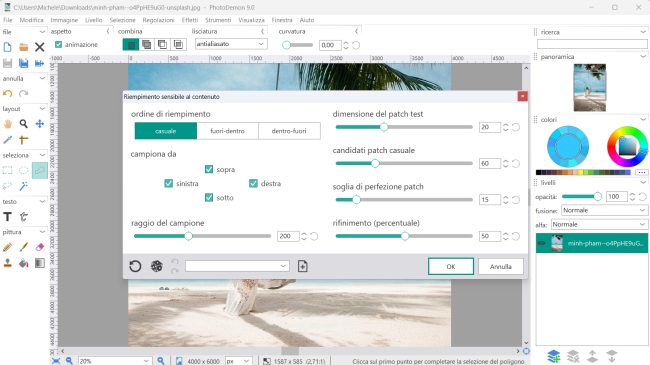Select the Magic wand tool
The height and width of the screenshot is (365, 650).
click(24, 186)
